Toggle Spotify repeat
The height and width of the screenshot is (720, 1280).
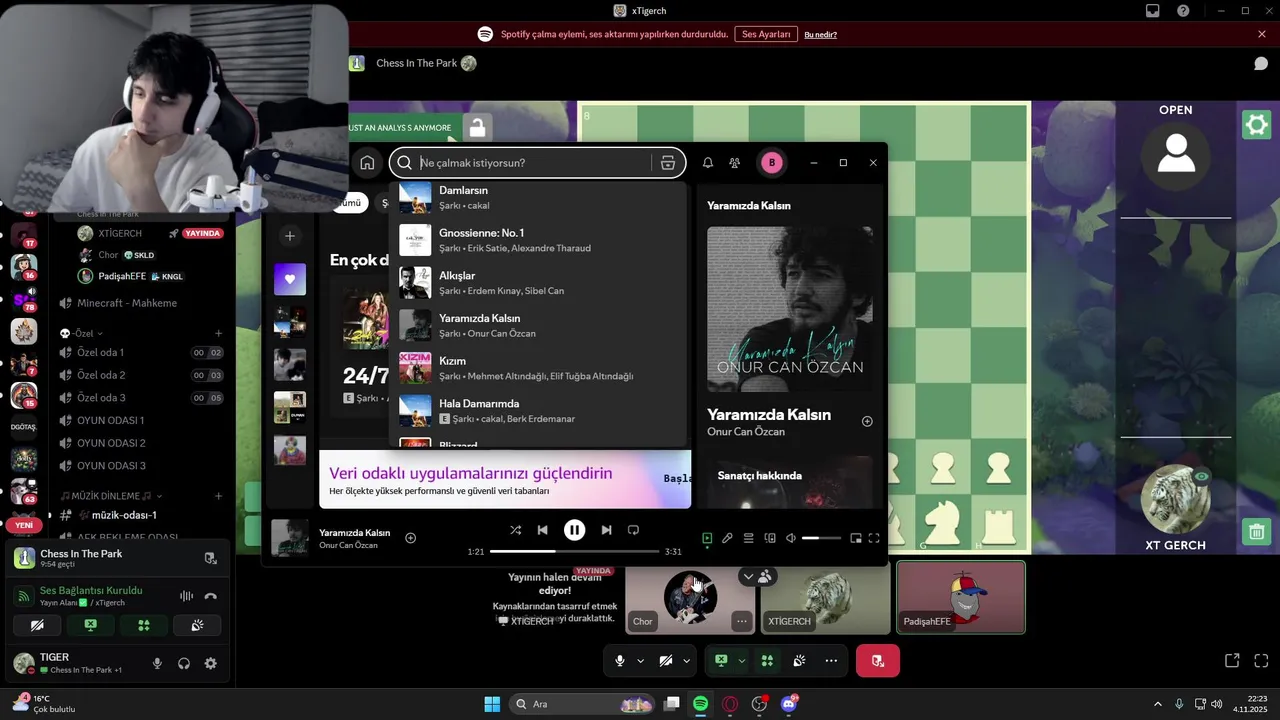(x=633, y=530)
